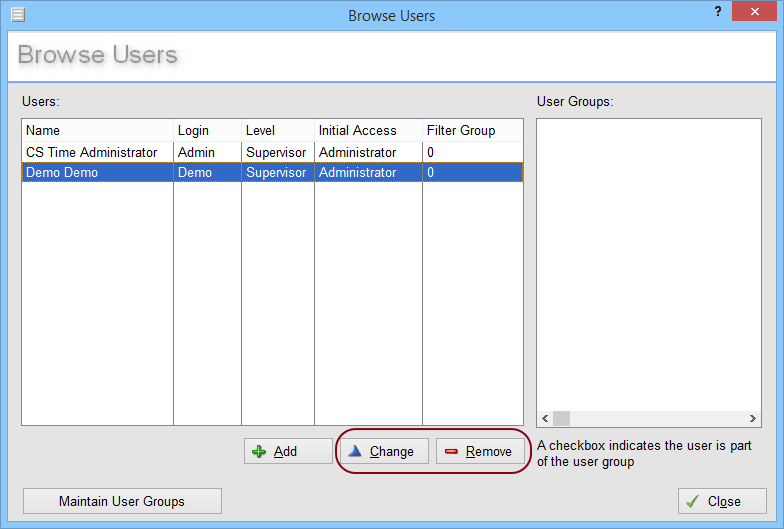Click left arrow of User Groups scrollbar
The width and height of the screenshot is (784, 529).
[545, 418]
